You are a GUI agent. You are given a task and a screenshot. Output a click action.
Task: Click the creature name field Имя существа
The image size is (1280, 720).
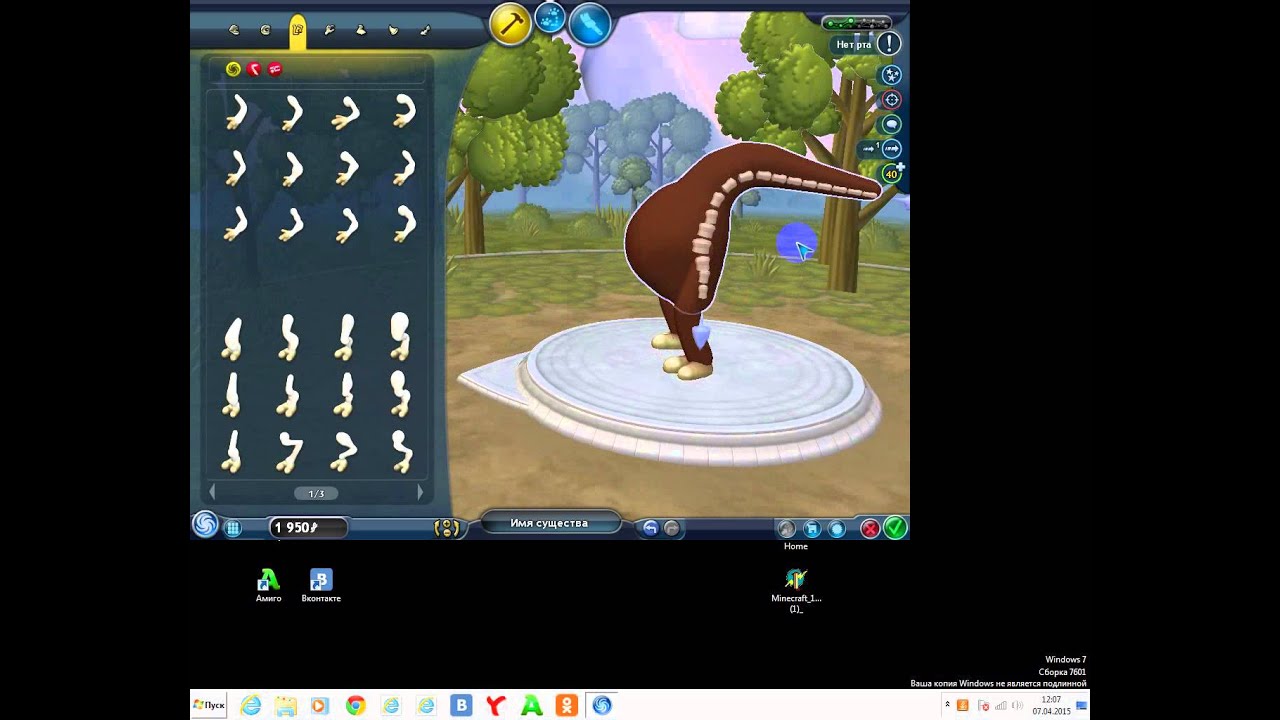click(x=550, y=524)
